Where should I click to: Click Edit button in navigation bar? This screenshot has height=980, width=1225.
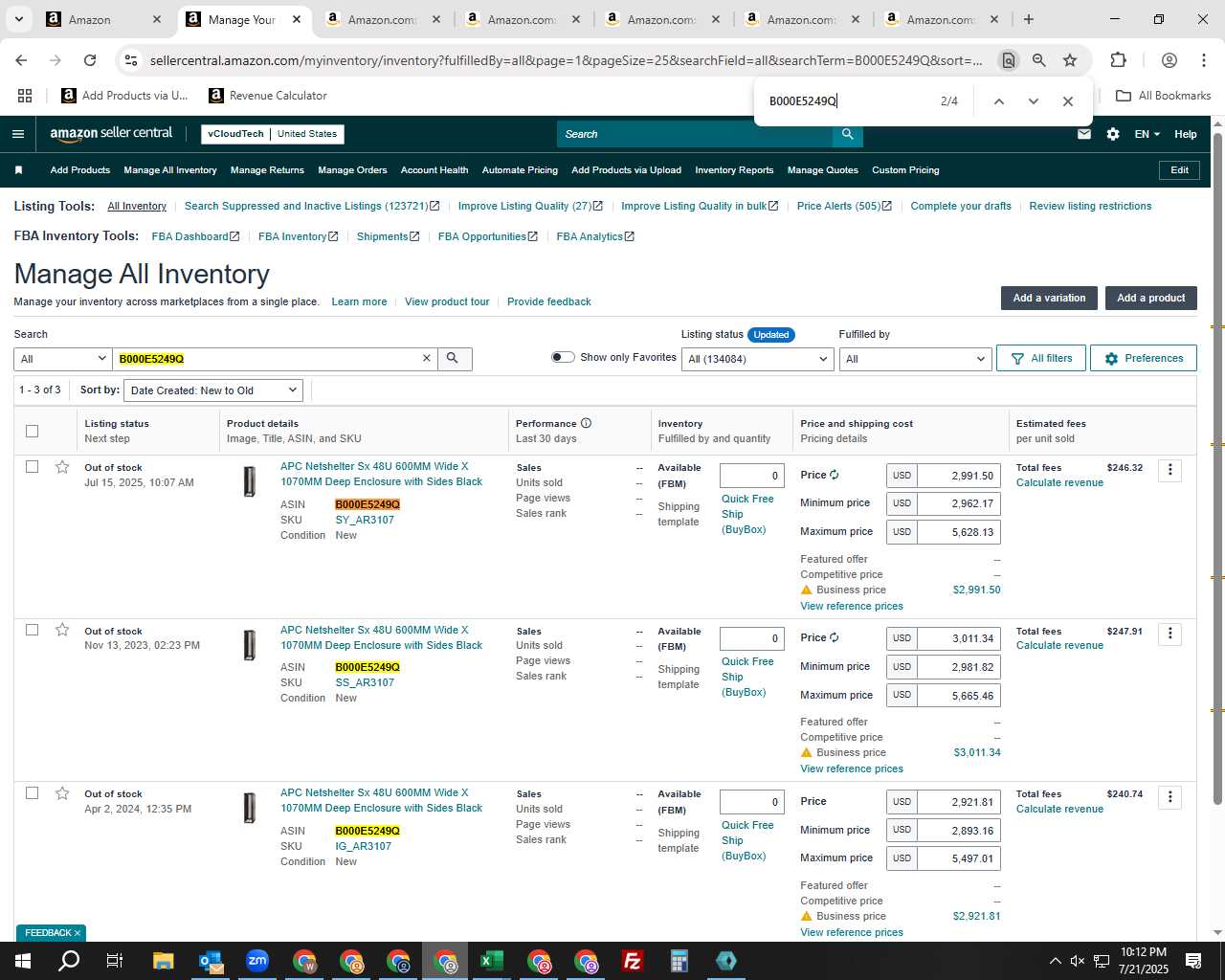[x=1179, y=170]
